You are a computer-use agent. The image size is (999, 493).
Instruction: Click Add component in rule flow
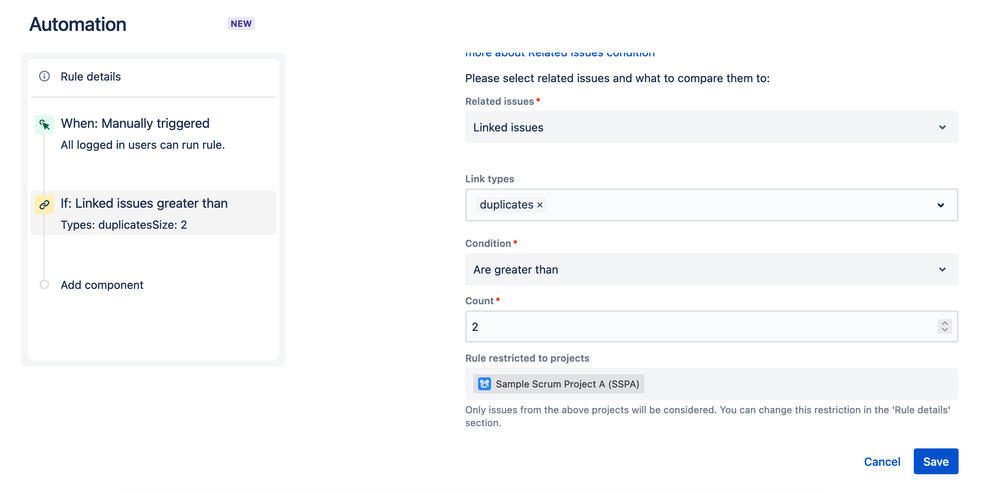coord(102,285)
